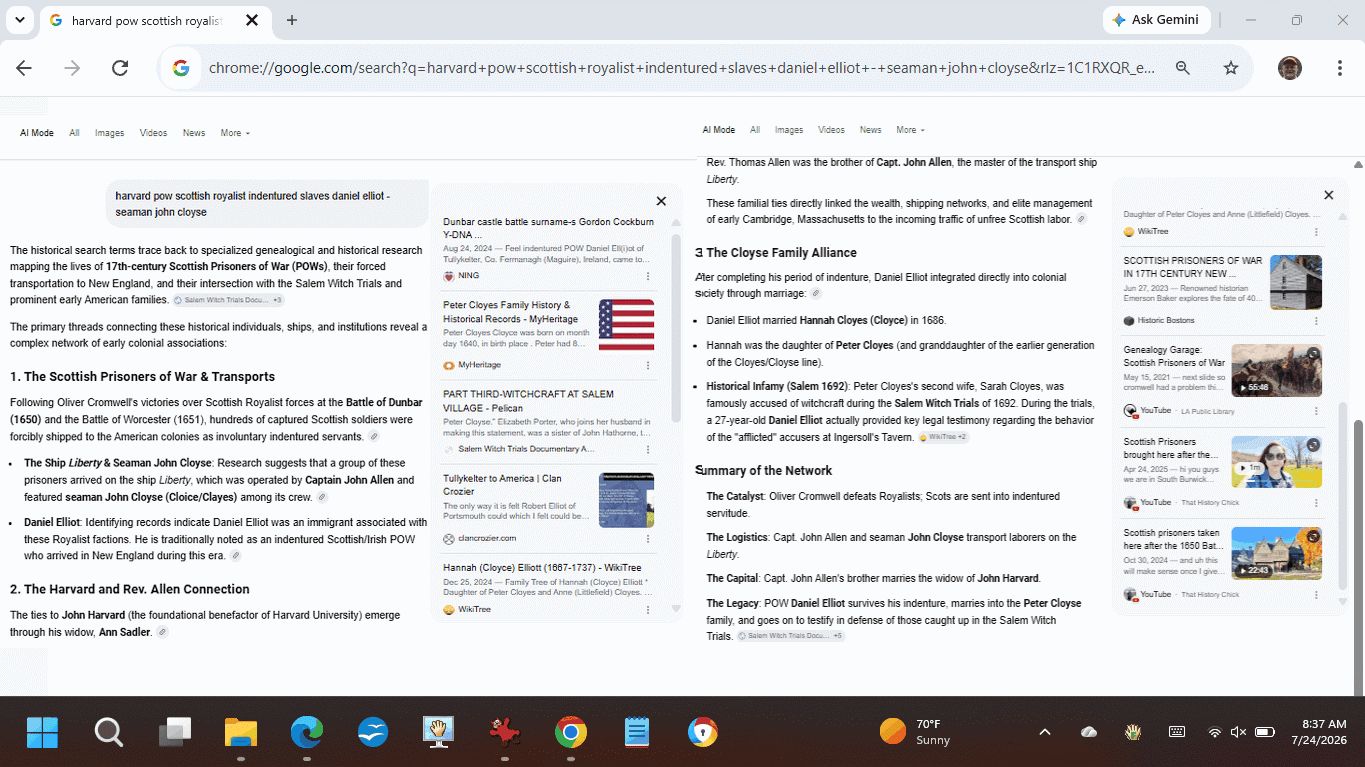Switch to All results in left pane
Screen dimensions: 1365x767
tap(74, 133)
